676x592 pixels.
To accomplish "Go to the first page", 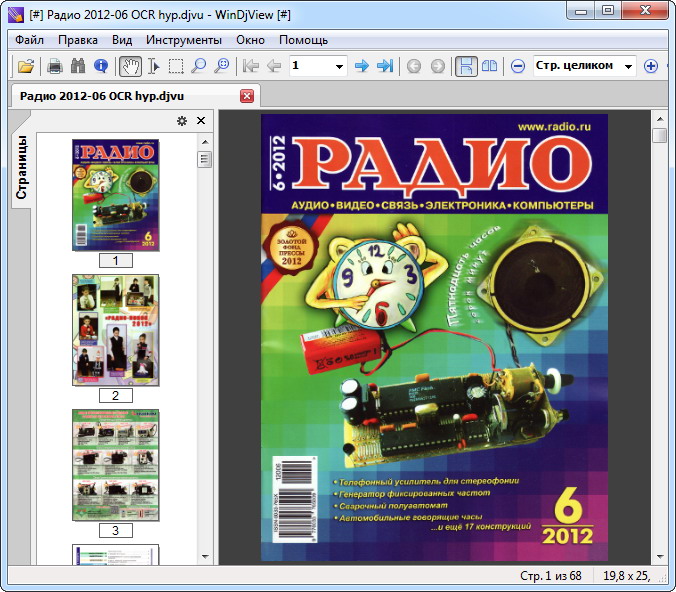I will pos(251,66).
